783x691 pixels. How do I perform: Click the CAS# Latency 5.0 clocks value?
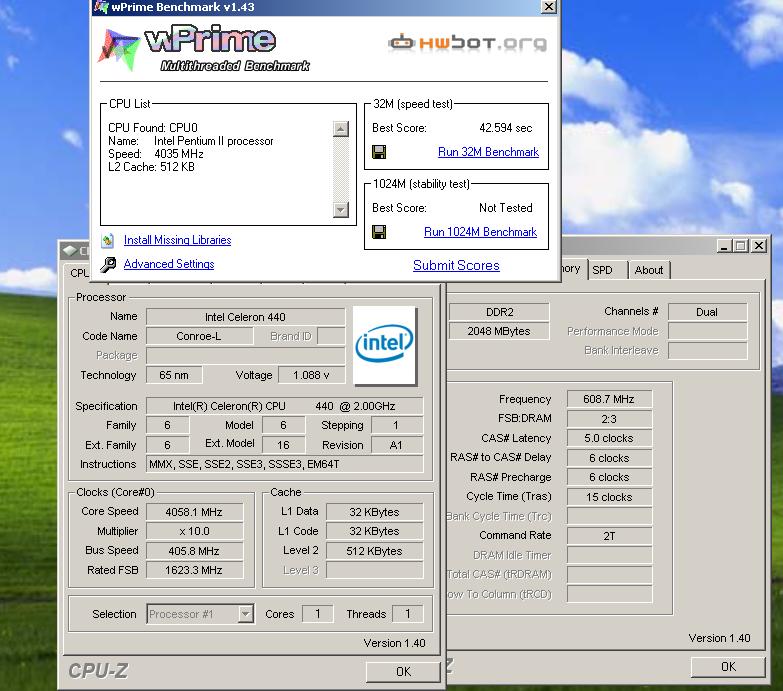pos(609,438)
